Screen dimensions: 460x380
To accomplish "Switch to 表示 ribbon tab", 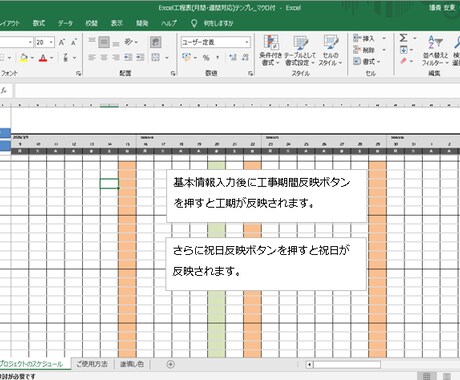I will [x=117, y=23].
